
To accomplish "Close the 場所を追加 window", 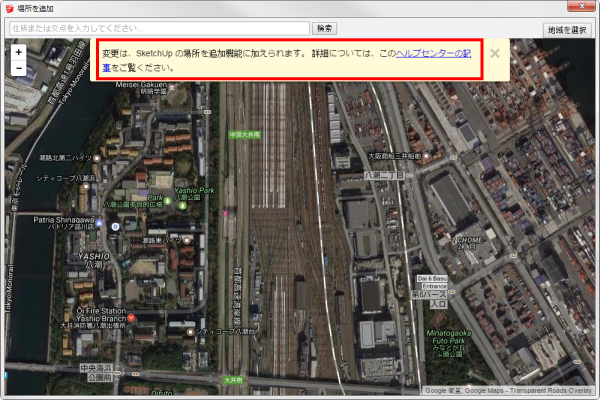I will 581,6.
